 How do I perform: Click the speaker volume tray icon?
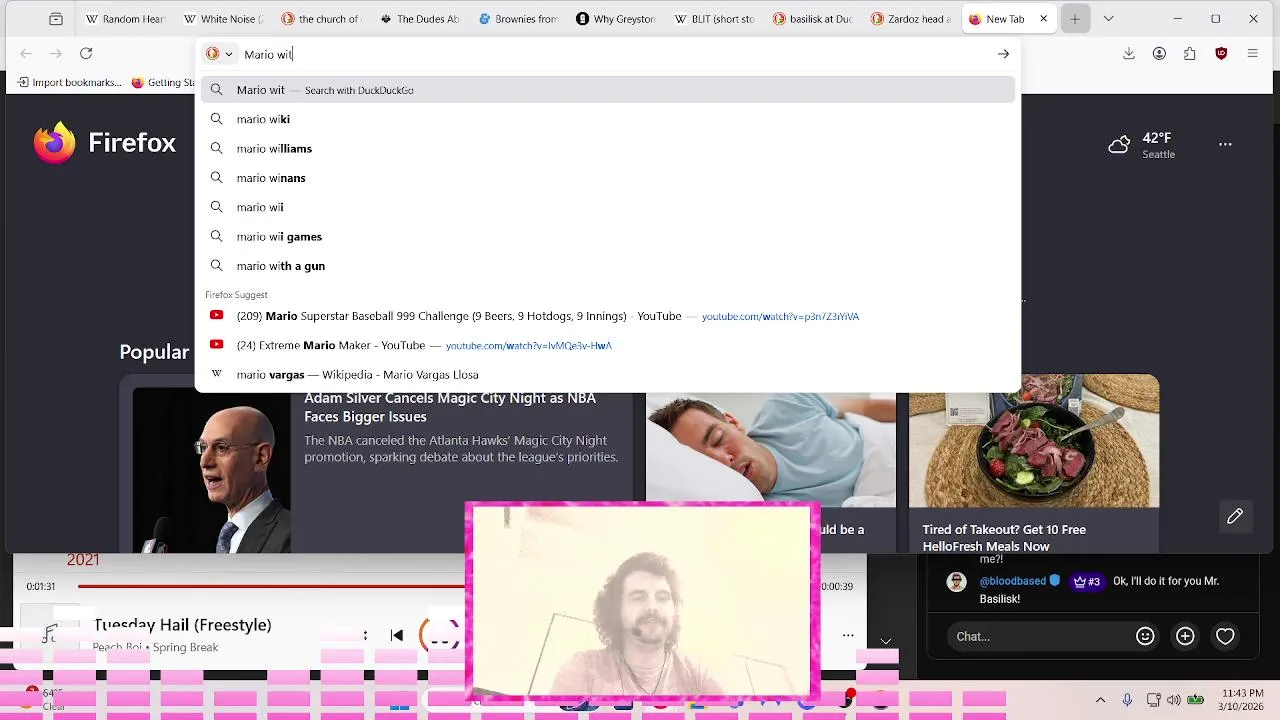(1173, 700)
